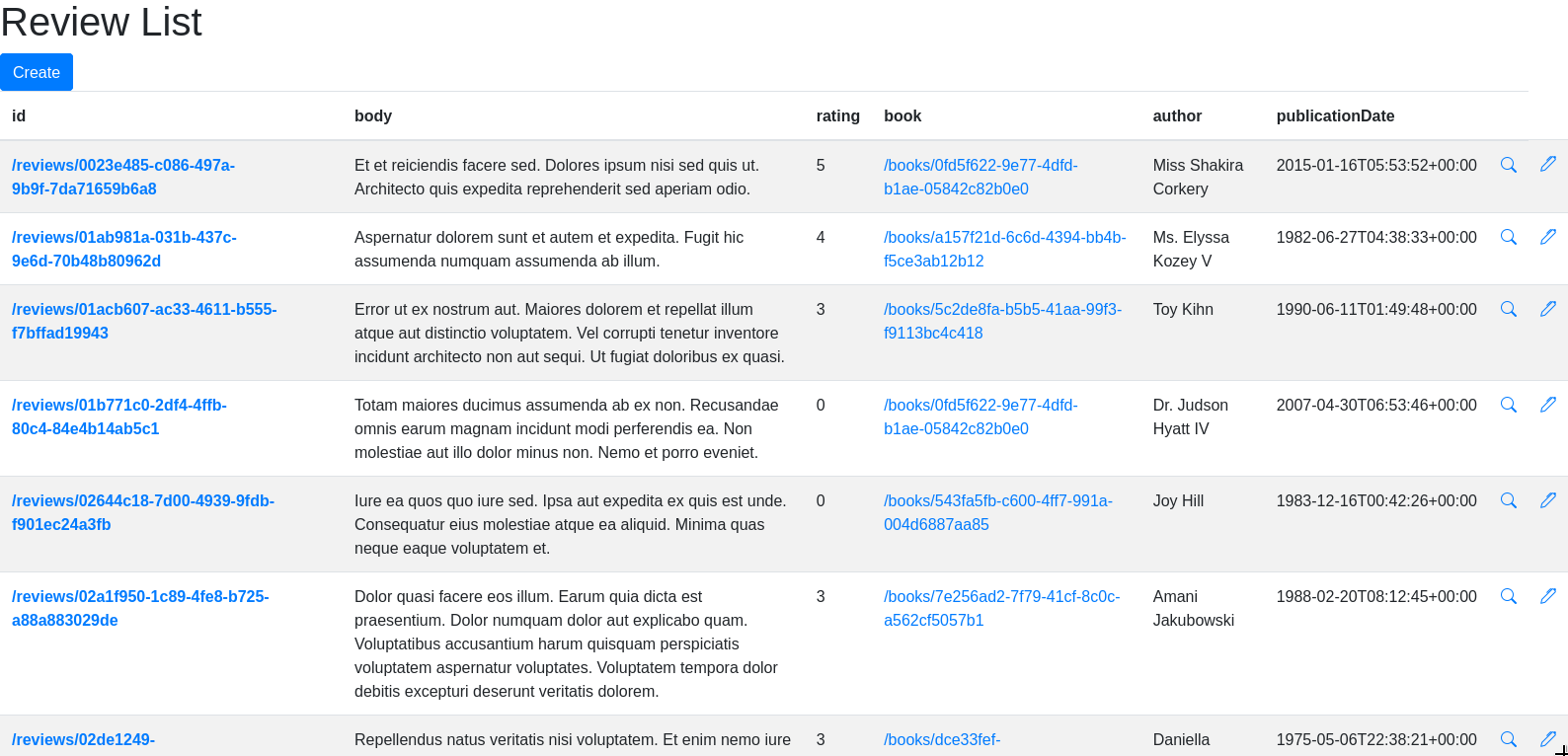The width and height of the screenshot is (1568, 756).
Task: Edit the Amani Jakubowski review
Action: tap(1547, 595)
